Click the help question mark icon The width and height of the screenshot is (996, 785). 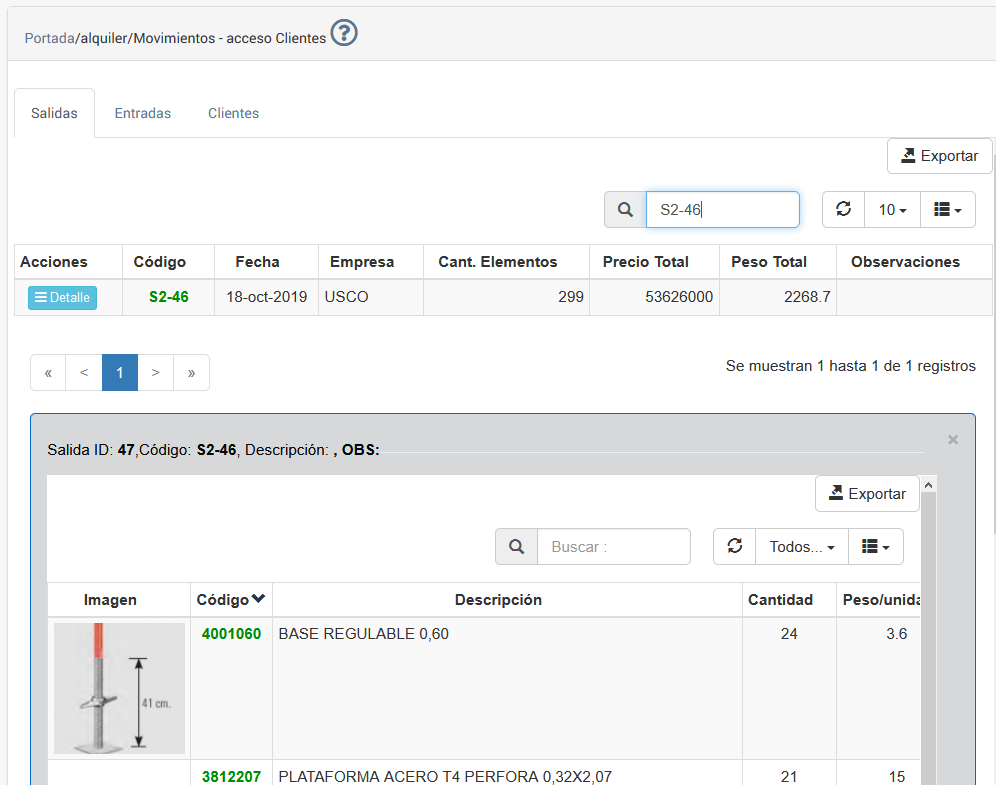(344, 34)
